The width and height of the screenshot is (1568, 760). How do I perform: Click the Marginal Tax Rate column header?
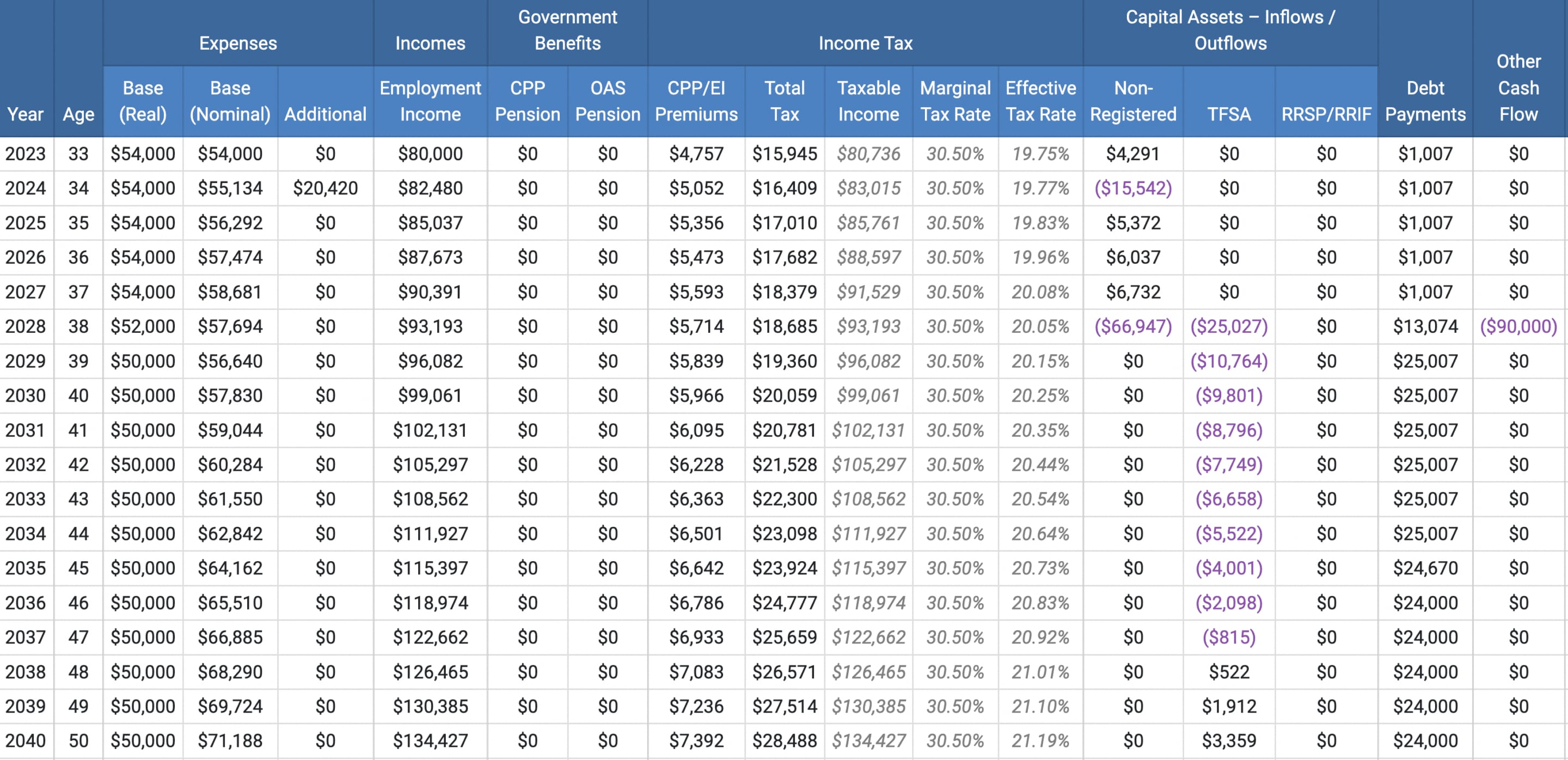[x=955, y=101]
